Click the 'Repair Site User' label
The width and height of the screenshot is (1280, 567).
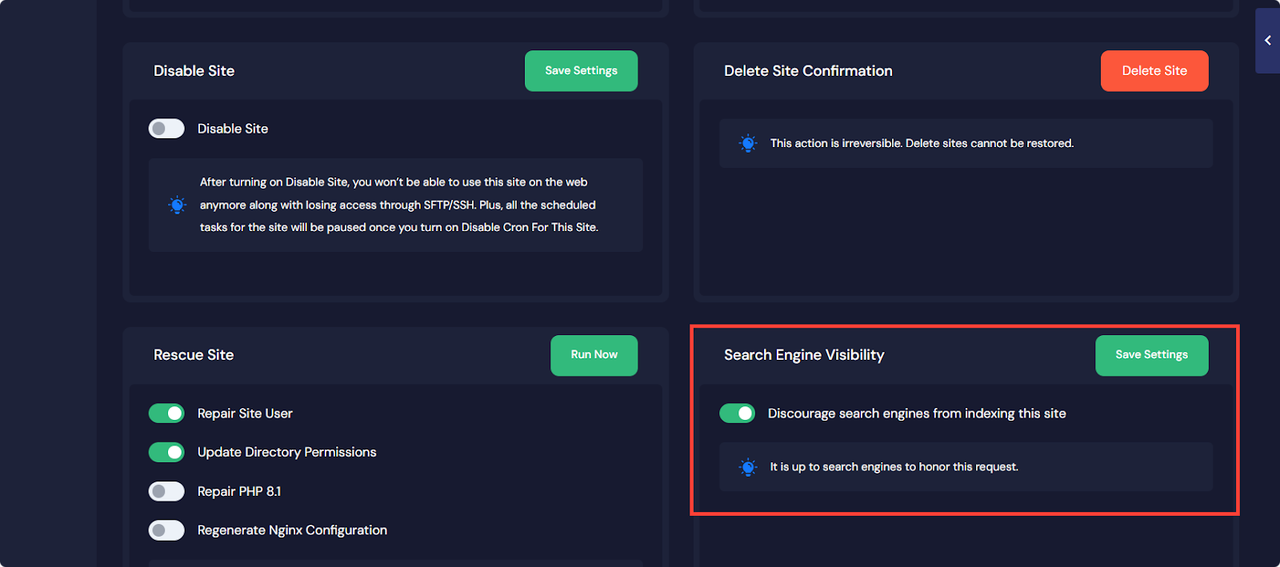(245, 413)
